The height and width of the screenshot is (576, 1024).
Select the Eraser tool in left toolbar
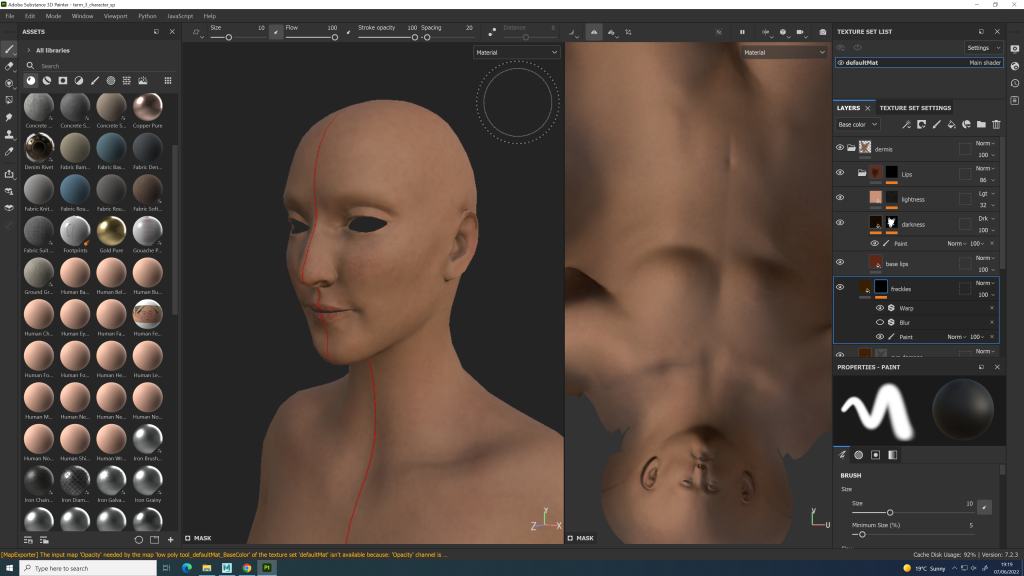coord(9,66)
